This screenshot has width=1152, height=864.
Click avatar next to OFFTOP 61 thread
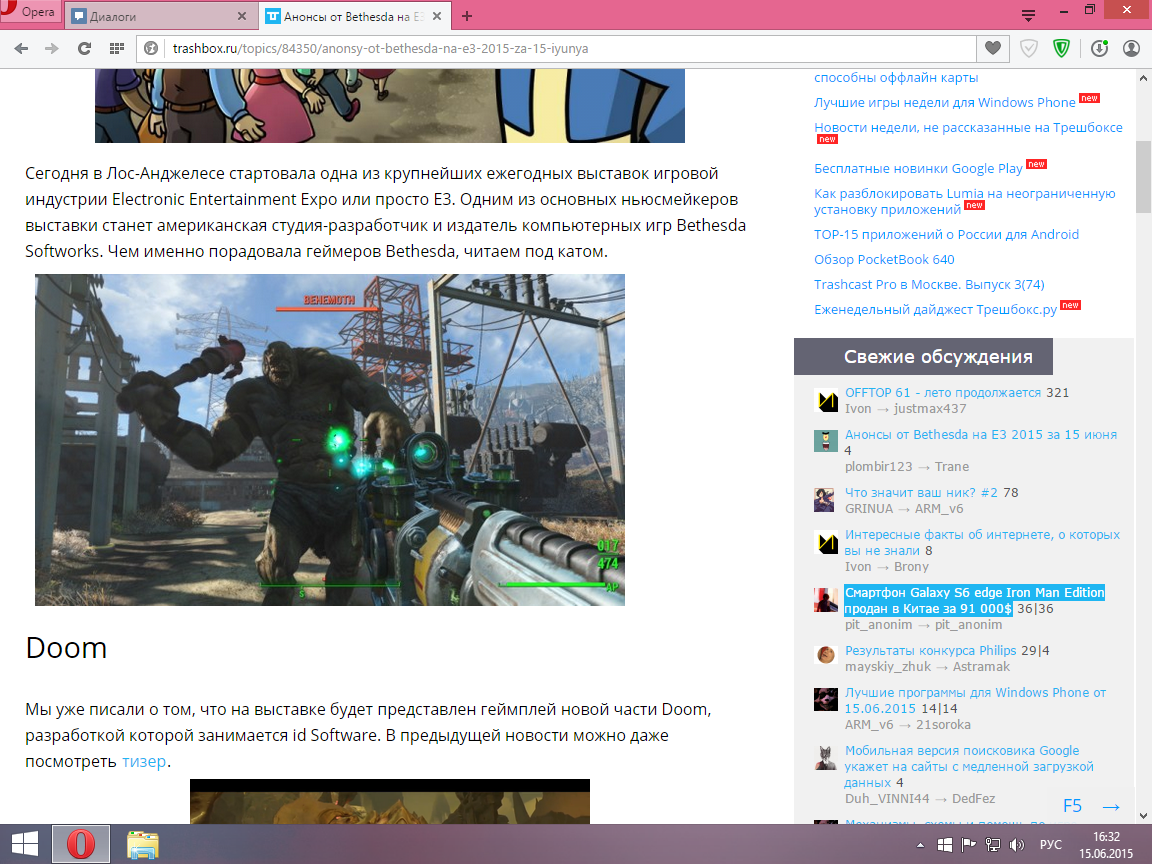coord(827,400)
